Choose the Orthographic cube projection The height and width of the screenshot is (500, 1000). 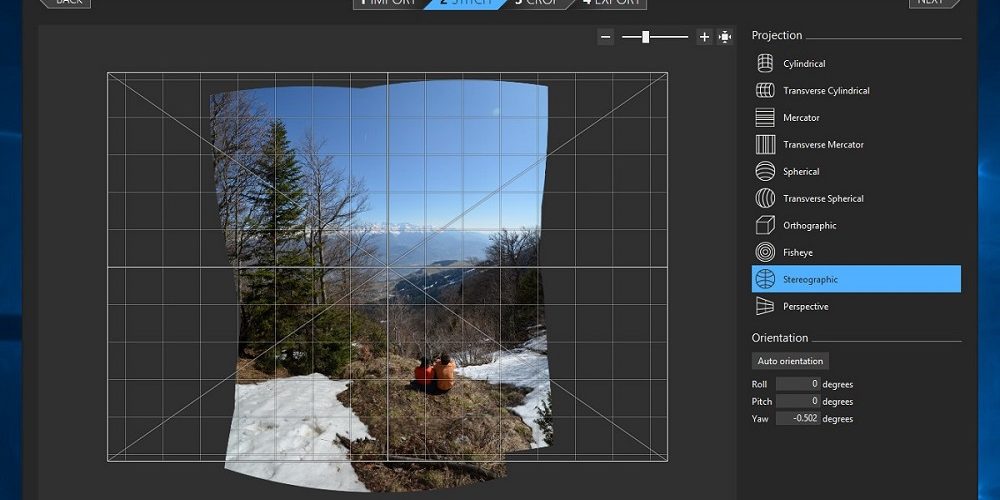pos(765,225)
